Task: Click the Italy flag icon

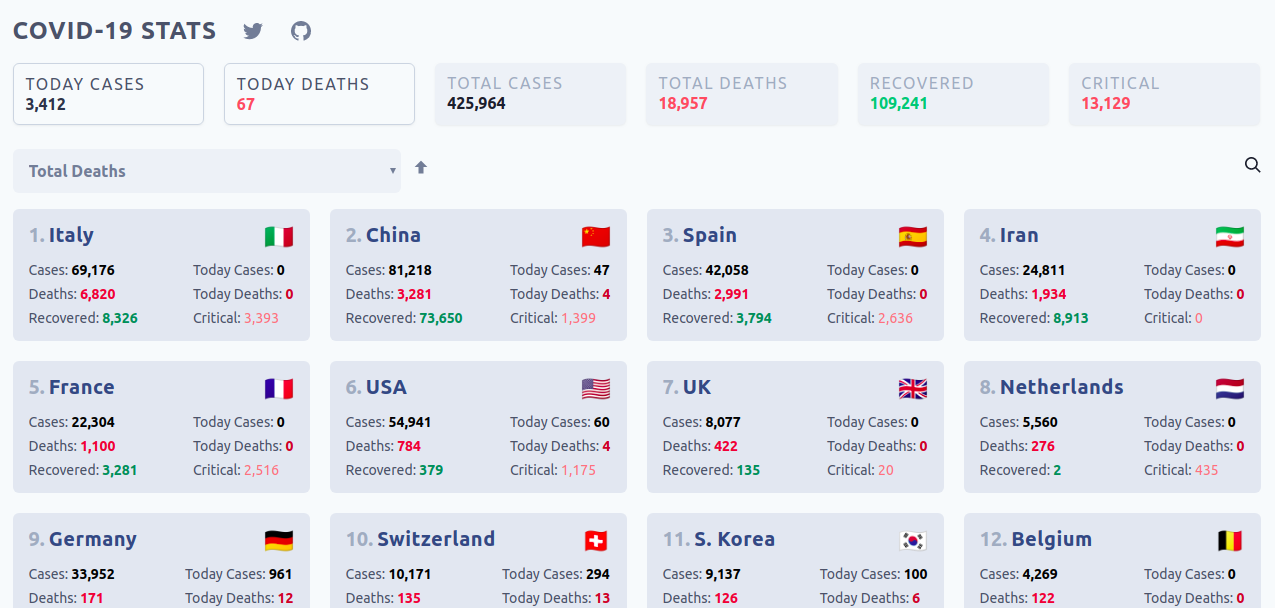Action: click(279, 237)
